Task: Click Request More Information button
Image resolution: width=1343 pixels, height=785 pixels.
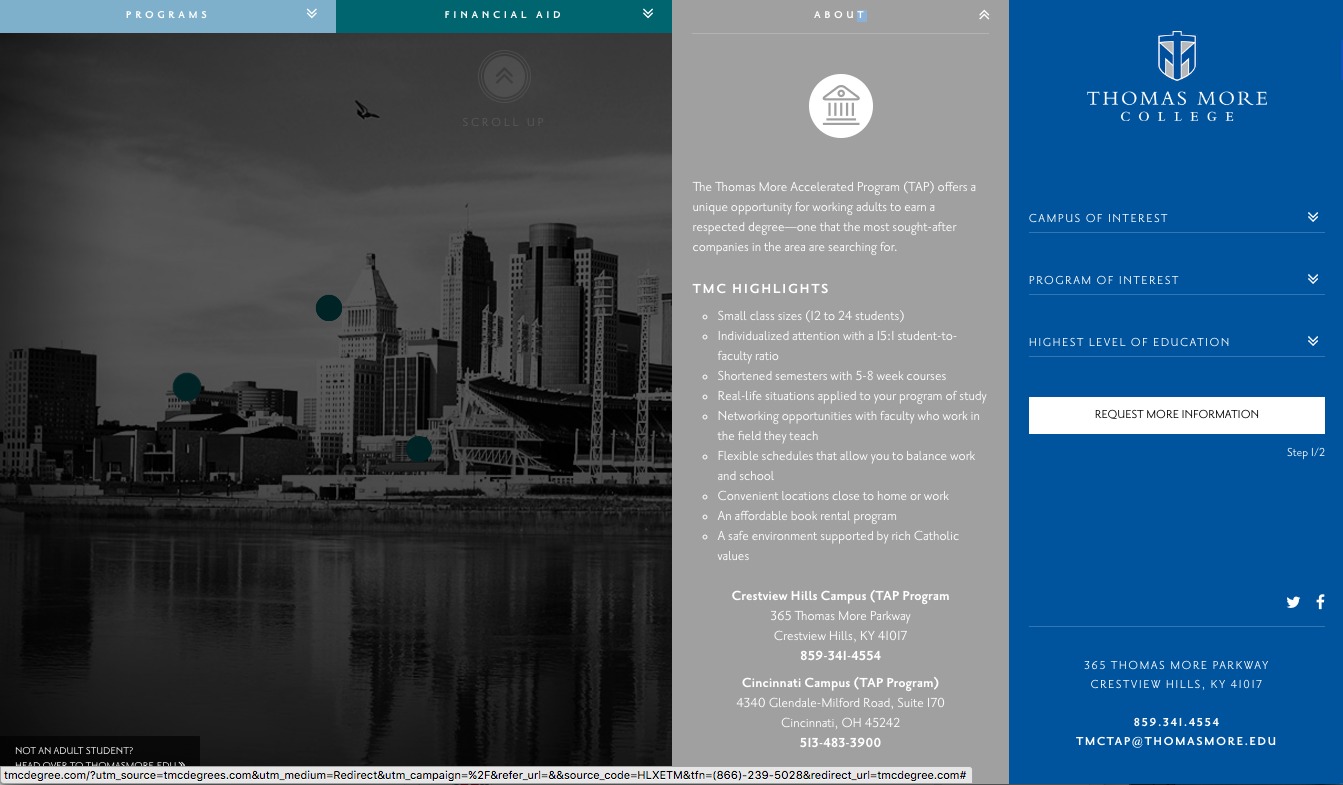Action: point(1177,415)
